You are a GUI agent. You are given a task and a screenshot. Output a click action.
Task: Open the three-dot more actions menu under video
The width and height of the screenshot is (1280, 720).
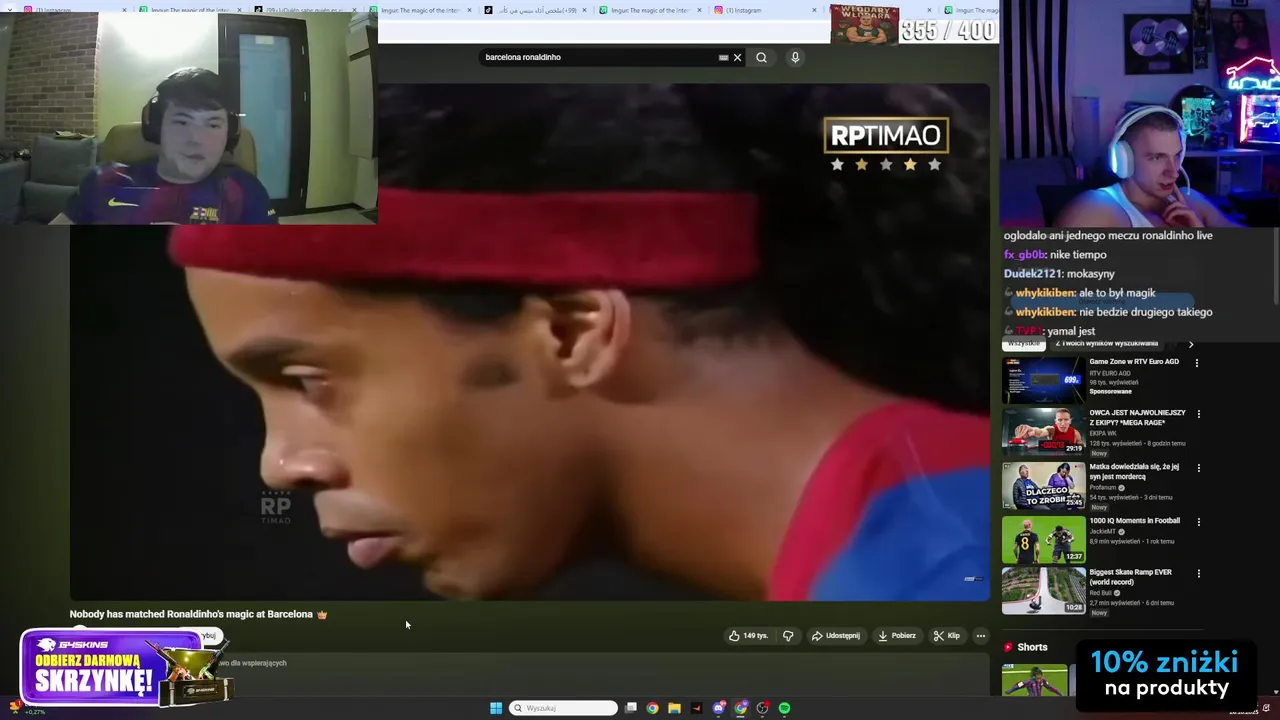click(981, 636)
